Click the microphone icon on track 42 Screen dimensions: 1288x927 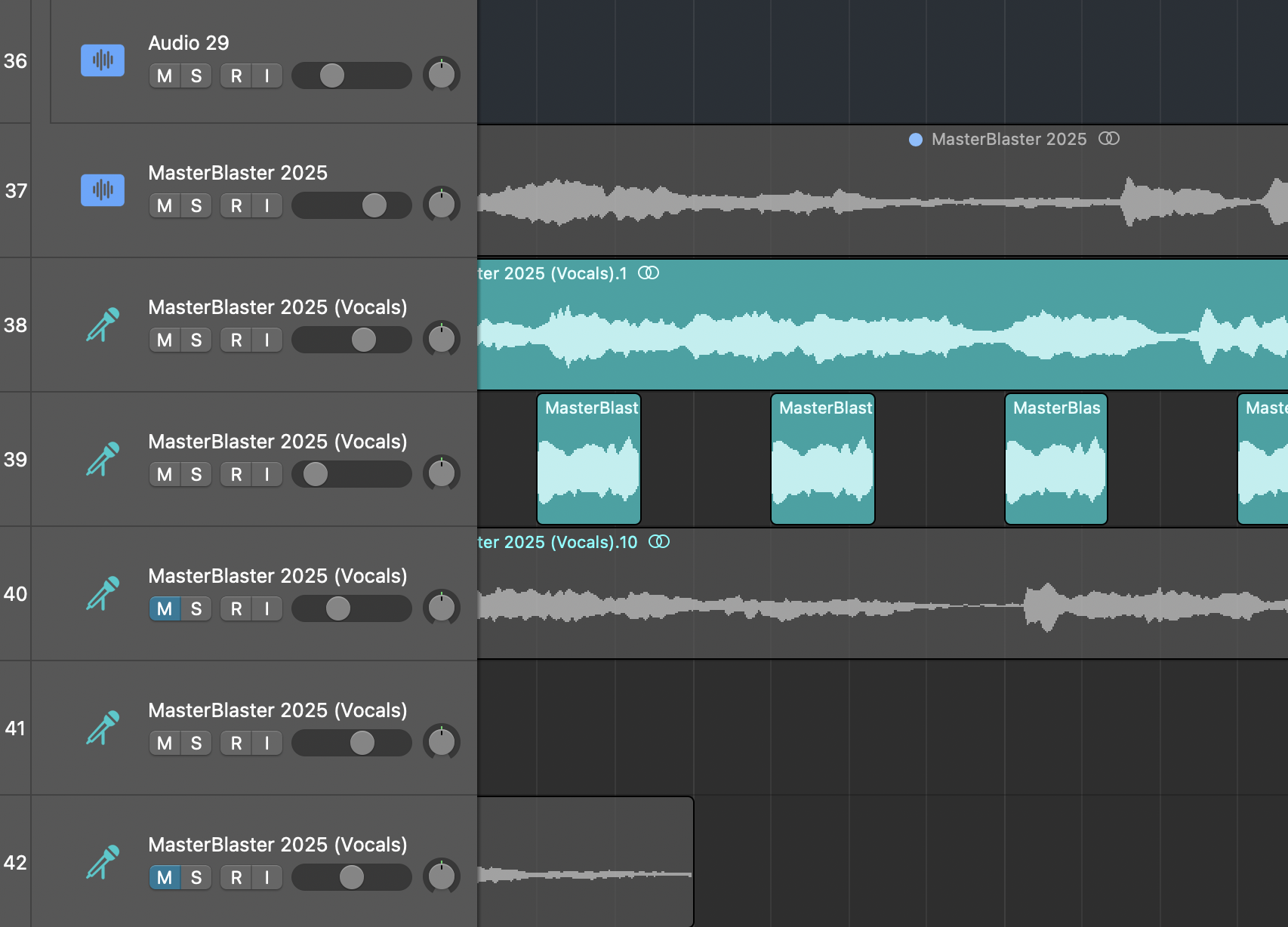103,862
